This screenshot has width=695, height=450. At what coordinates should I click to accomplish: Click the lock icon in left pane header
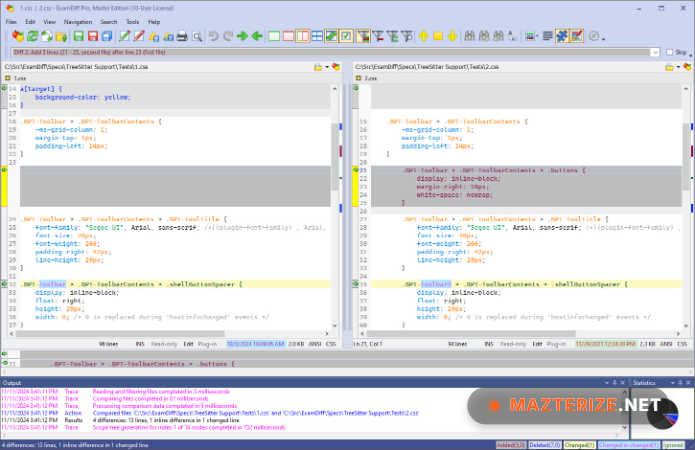coord(318,67)
